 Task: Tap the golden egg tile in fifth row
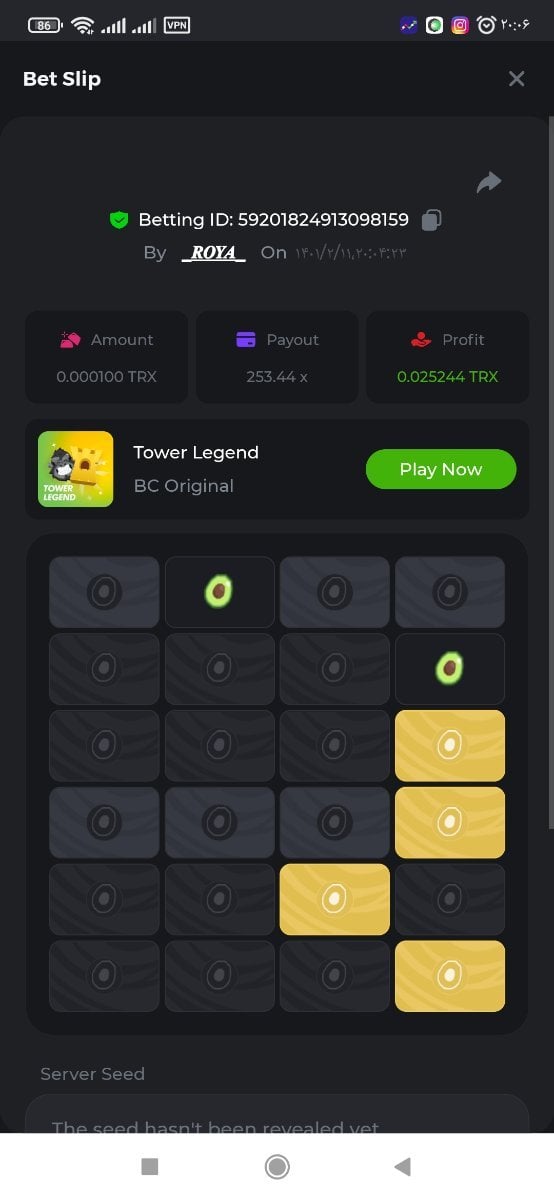click(x=335, y=899)
